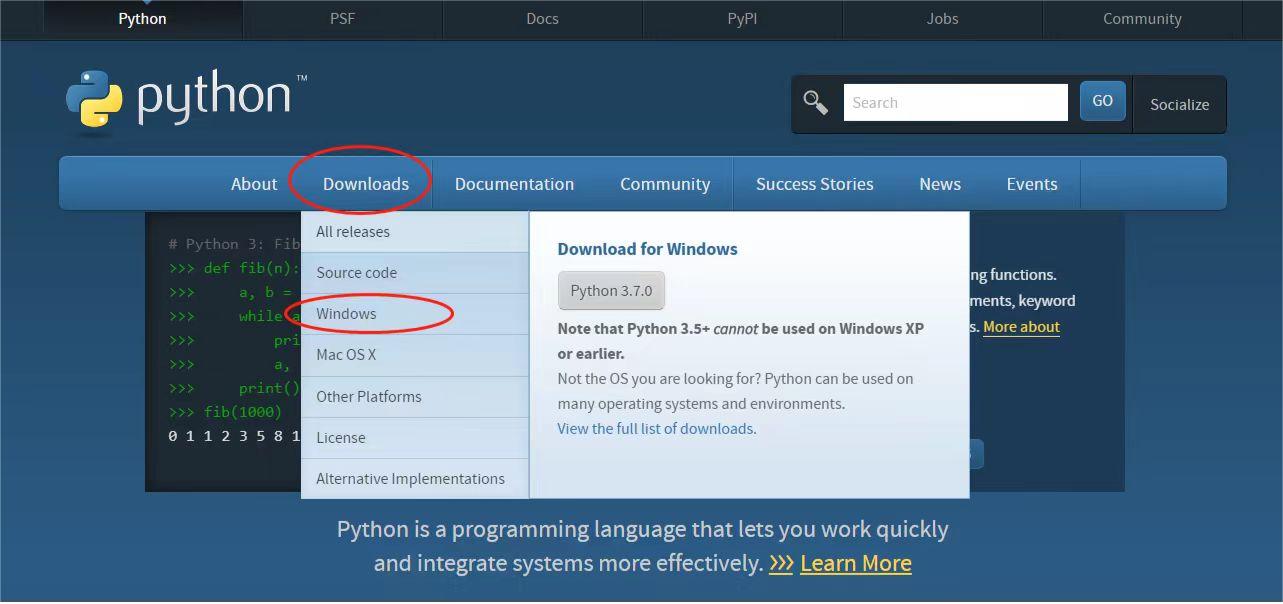Open the Jobs top tab

pos(942,19)
